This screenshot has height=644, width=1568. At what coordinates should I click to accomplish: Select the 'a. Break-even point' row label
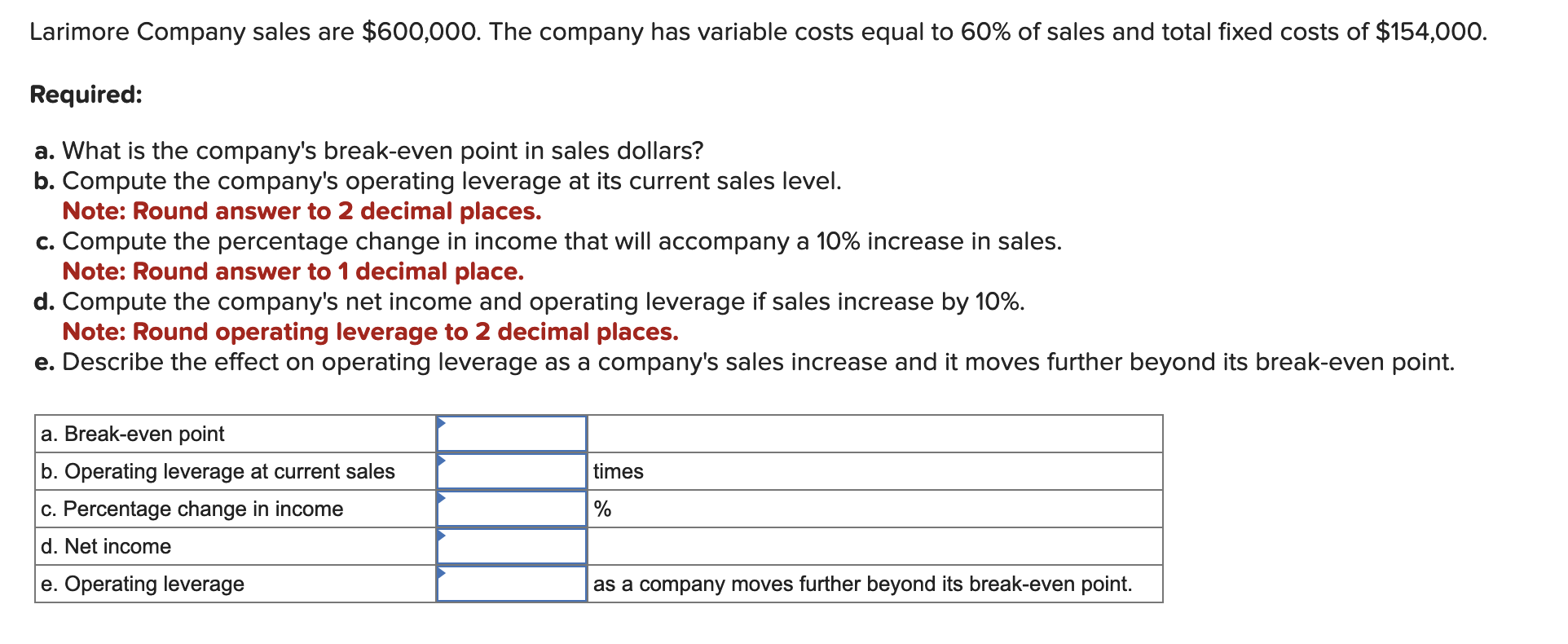click(x=132, y=434)
